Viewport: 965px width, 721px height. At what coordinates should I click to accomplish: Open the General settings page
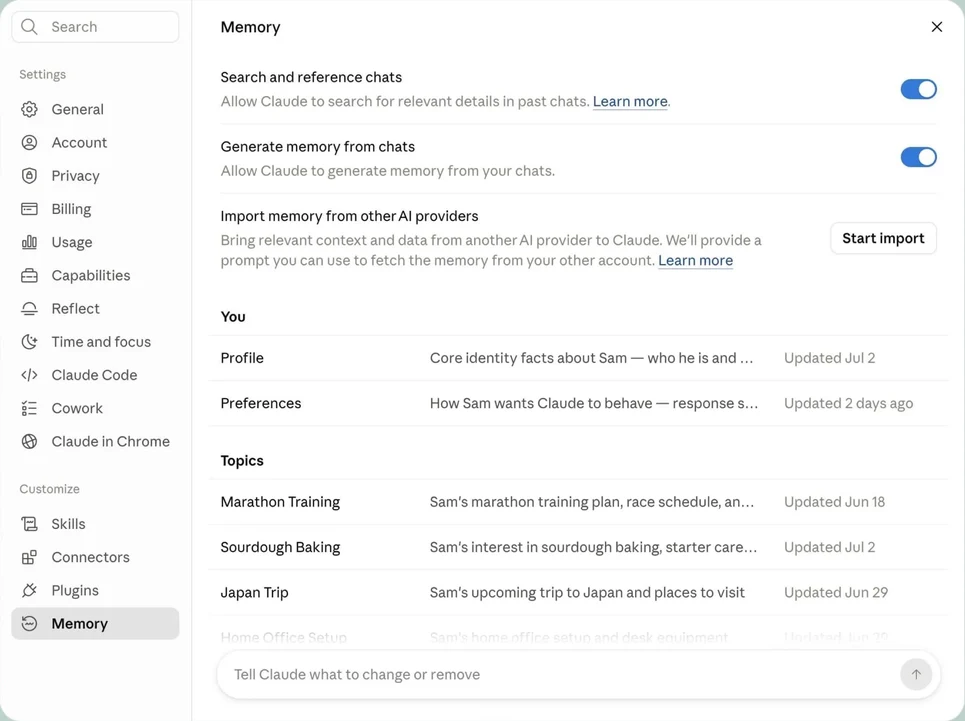tap(95, 109)
